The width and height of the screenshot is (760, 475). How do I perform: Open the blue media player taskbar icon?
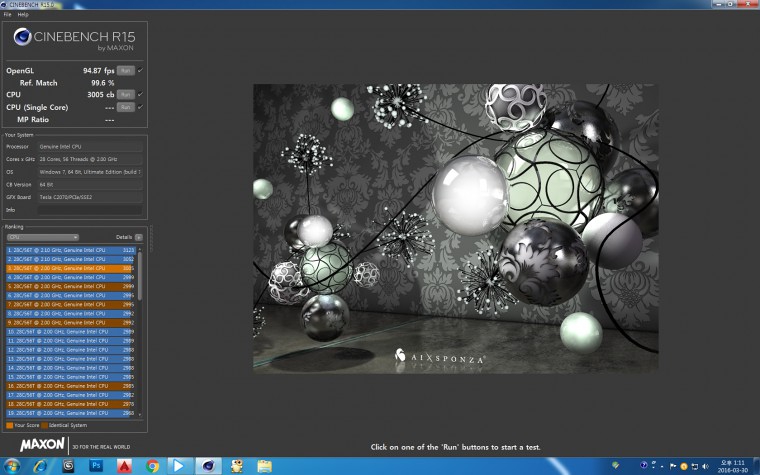click(179, 466)
